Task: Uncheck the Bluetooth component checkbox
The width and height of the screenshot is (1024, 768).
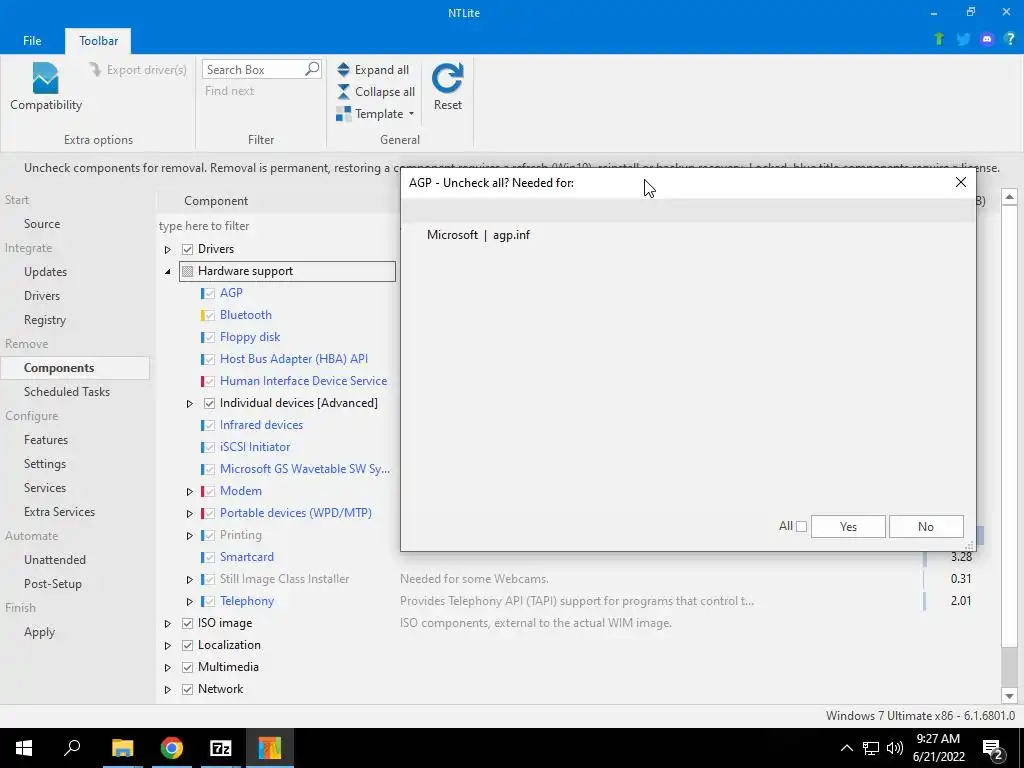Action: click(209, 315)
